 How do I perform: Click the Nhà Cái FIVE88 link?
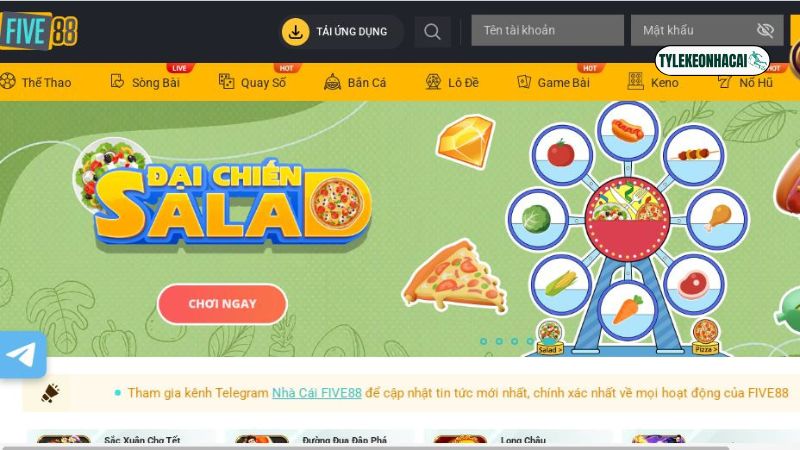[317, 393]
